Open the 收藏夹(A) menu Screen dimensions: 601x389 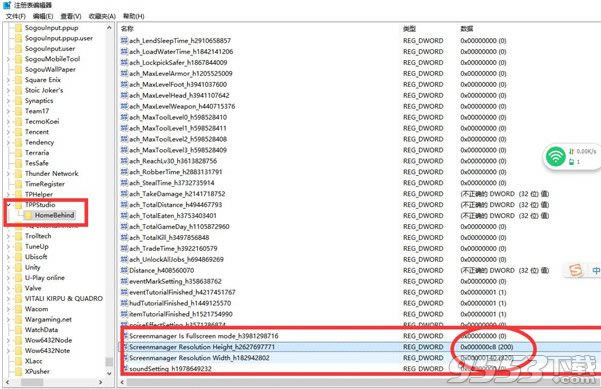tap(102, 16)
